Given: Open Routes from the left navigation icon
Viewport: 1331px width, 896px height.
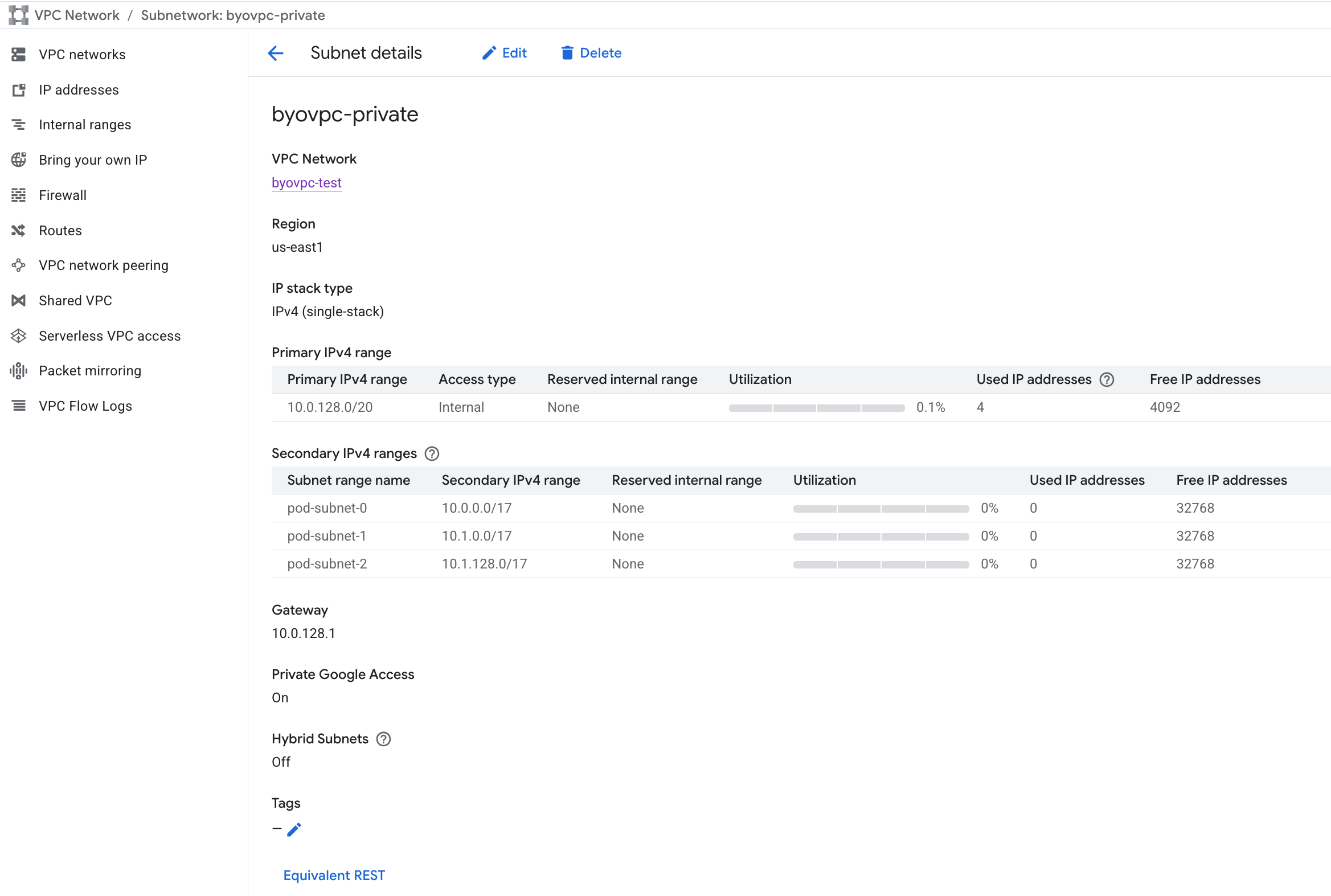Looking at the screenshot, I should click(x=19, y=230).
